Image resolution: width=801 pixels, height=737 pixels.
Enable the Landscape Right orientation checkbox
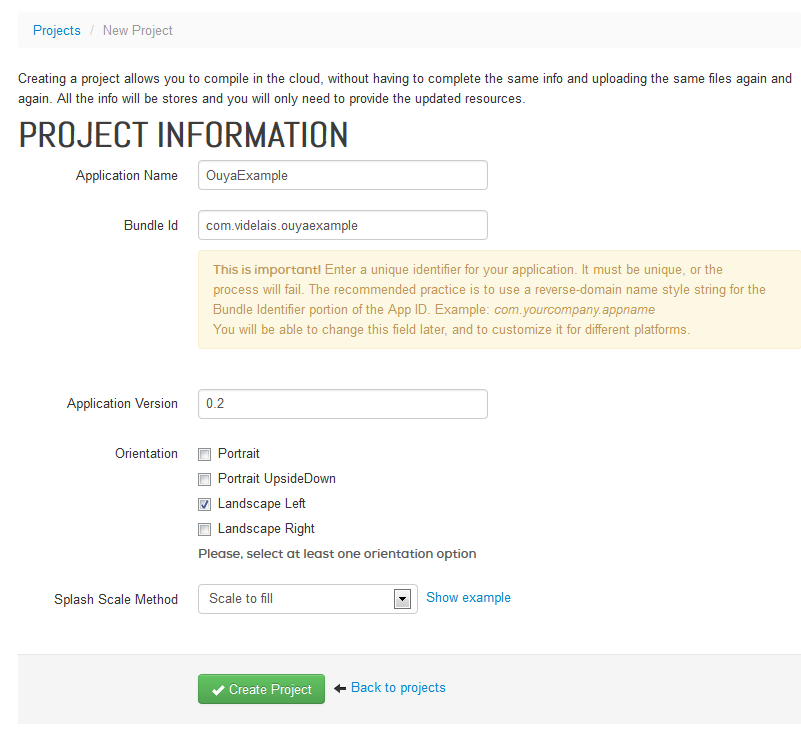pos(205,529)
